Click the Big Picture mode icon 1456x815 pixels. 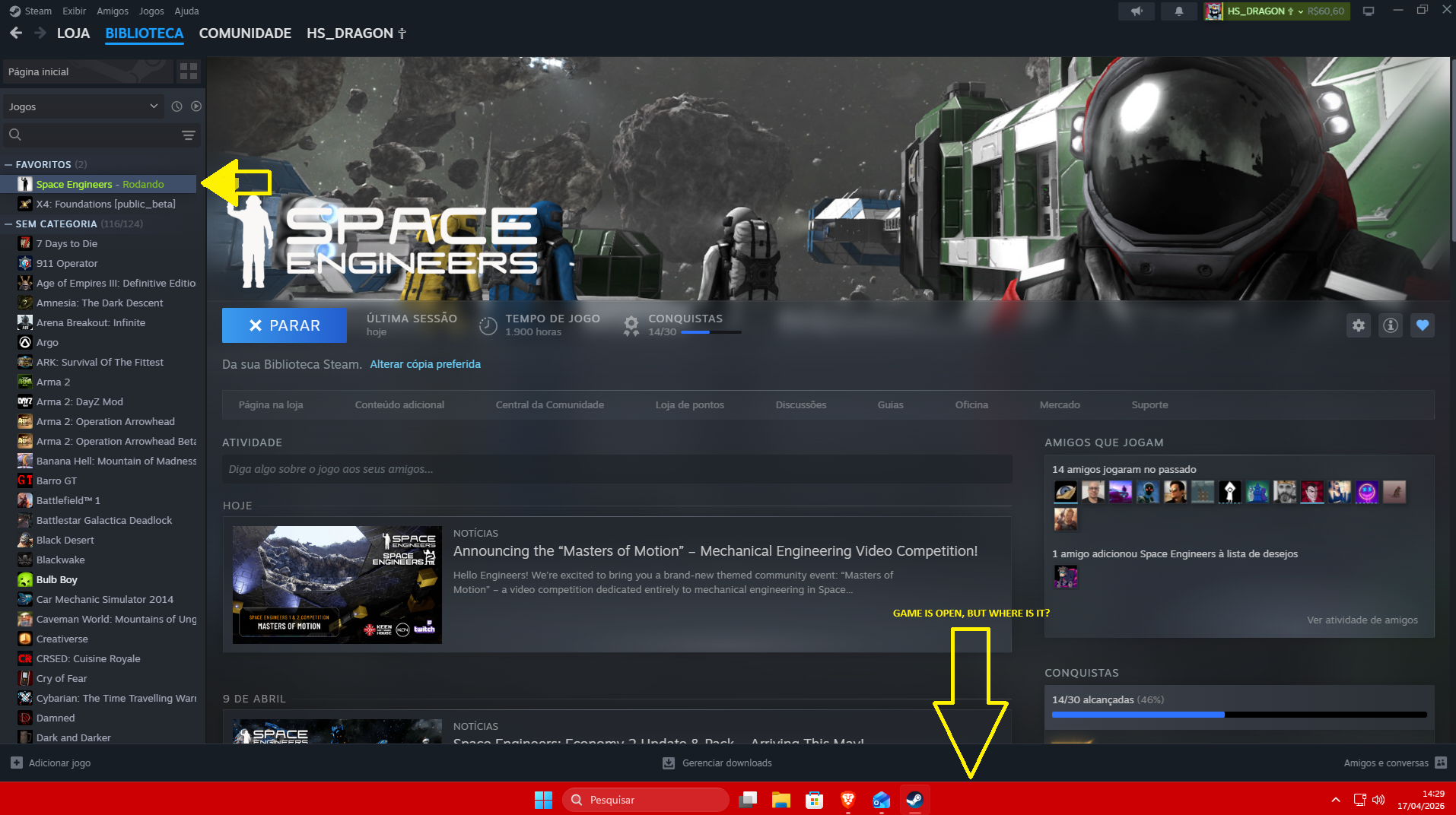coord(1368,11)
